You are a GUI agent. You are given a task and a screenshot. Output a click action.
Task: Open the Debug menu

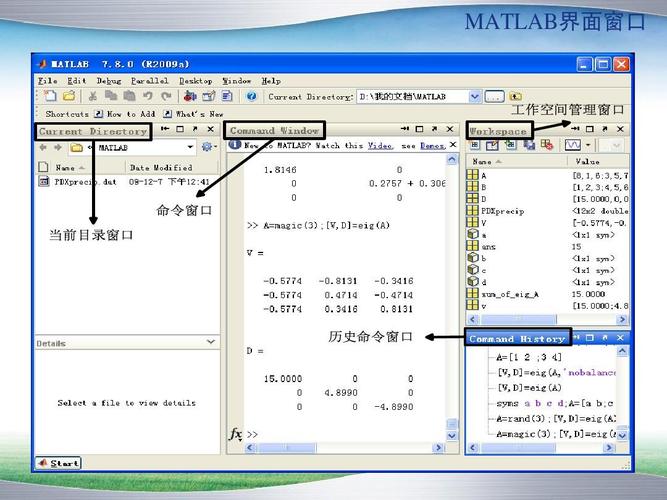(x=109, y=81)
